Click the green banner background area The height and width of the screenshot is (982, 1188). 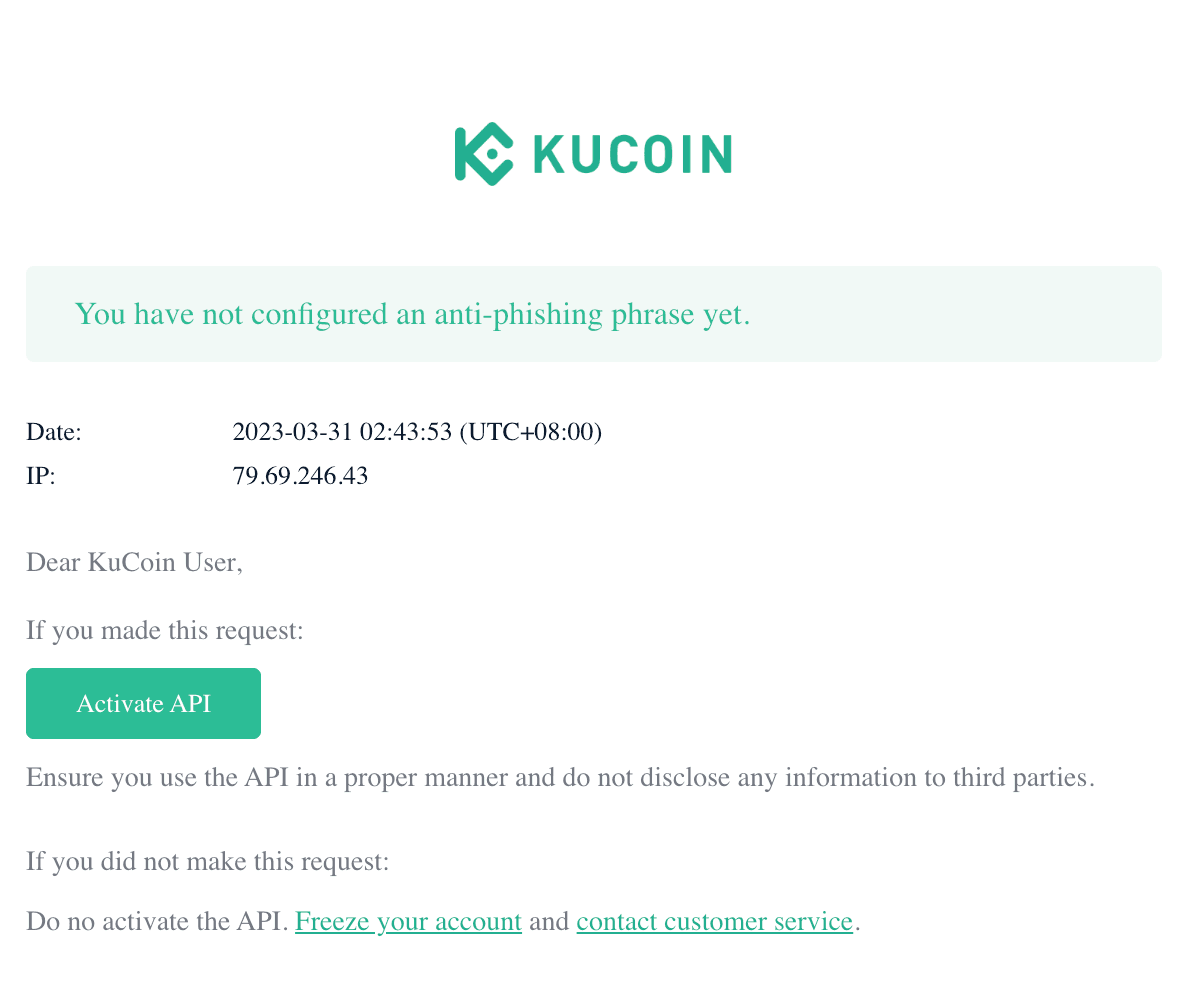950,313
